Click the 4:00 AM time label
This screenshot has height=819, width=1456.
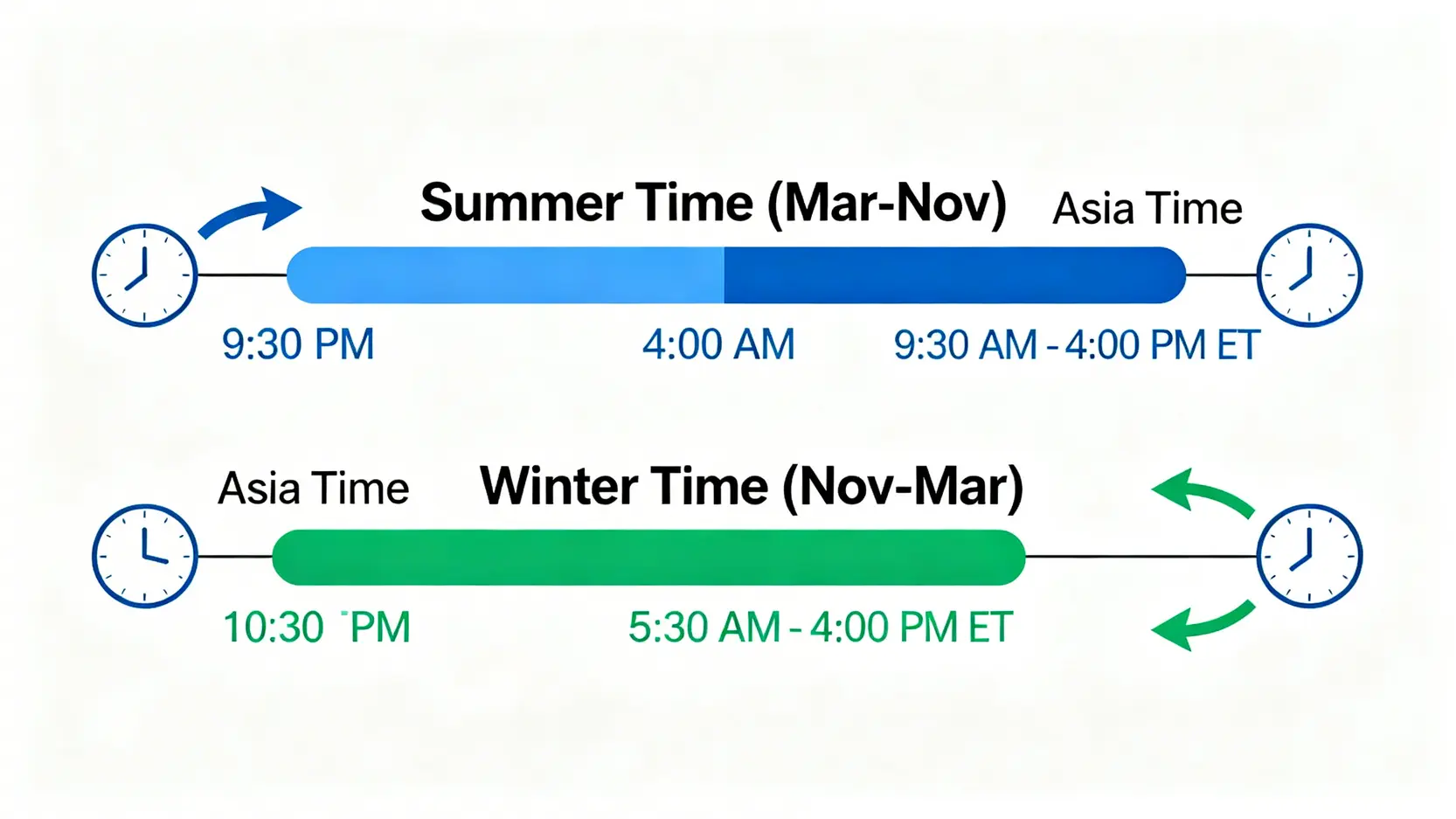click(x=718, y=344)
